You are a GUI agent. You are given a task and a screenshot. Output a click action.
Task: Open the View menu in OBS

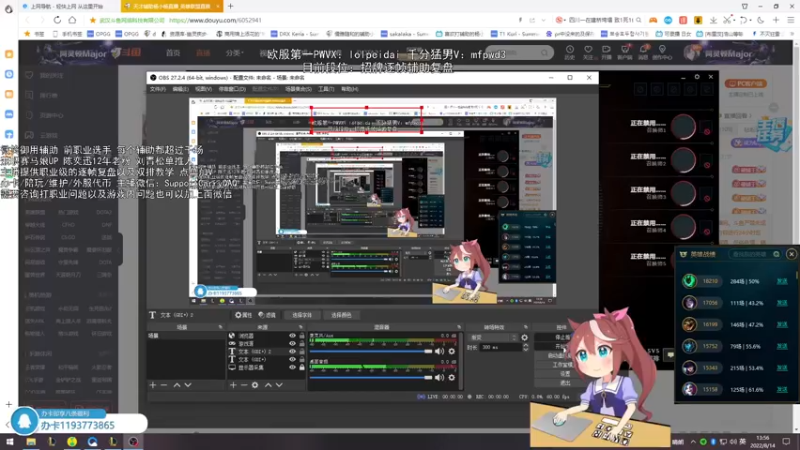(x=203, y=89)
